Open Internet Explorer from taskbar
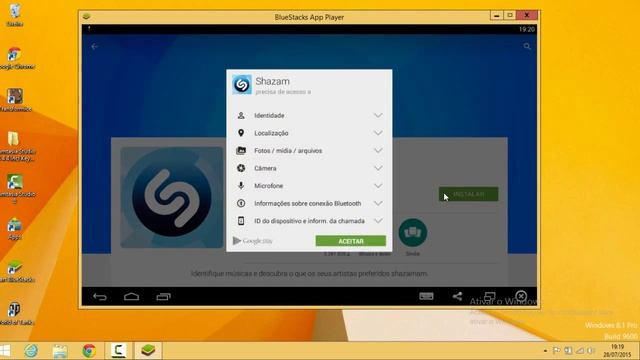The image size is (640, 360). (31, 351)
